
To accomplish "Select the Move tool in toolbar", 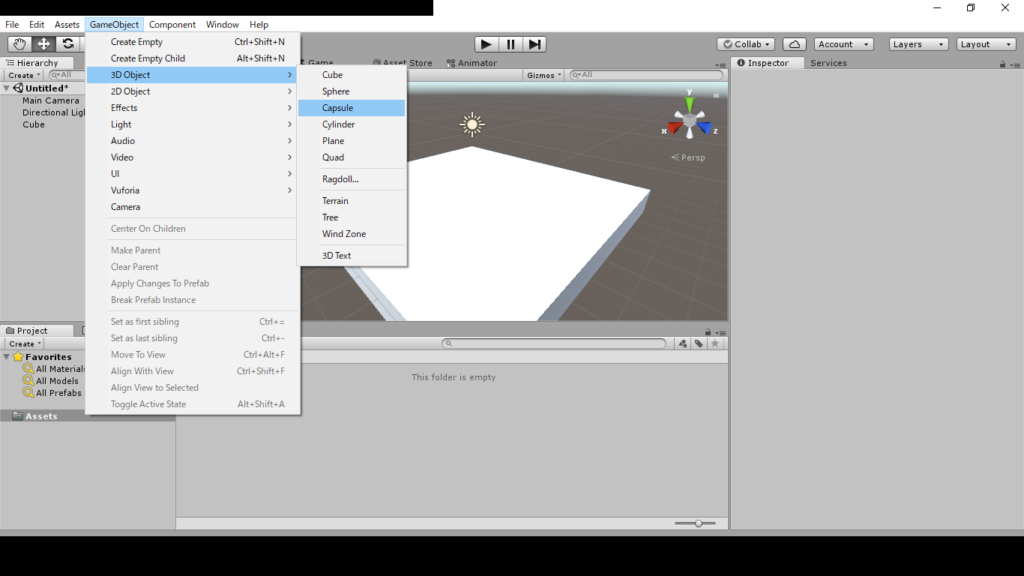I will (x=44, y=44).
